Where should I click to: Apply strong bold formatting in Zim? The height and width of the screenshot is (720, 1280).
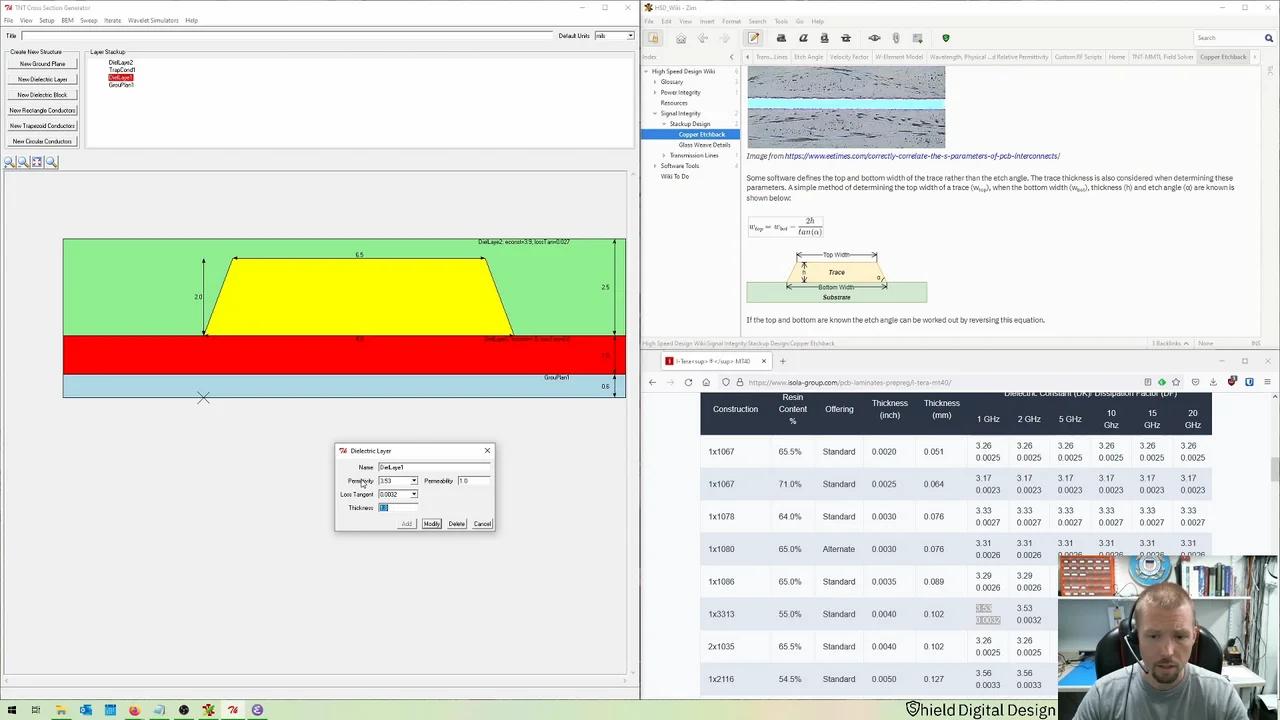[782, 38]
